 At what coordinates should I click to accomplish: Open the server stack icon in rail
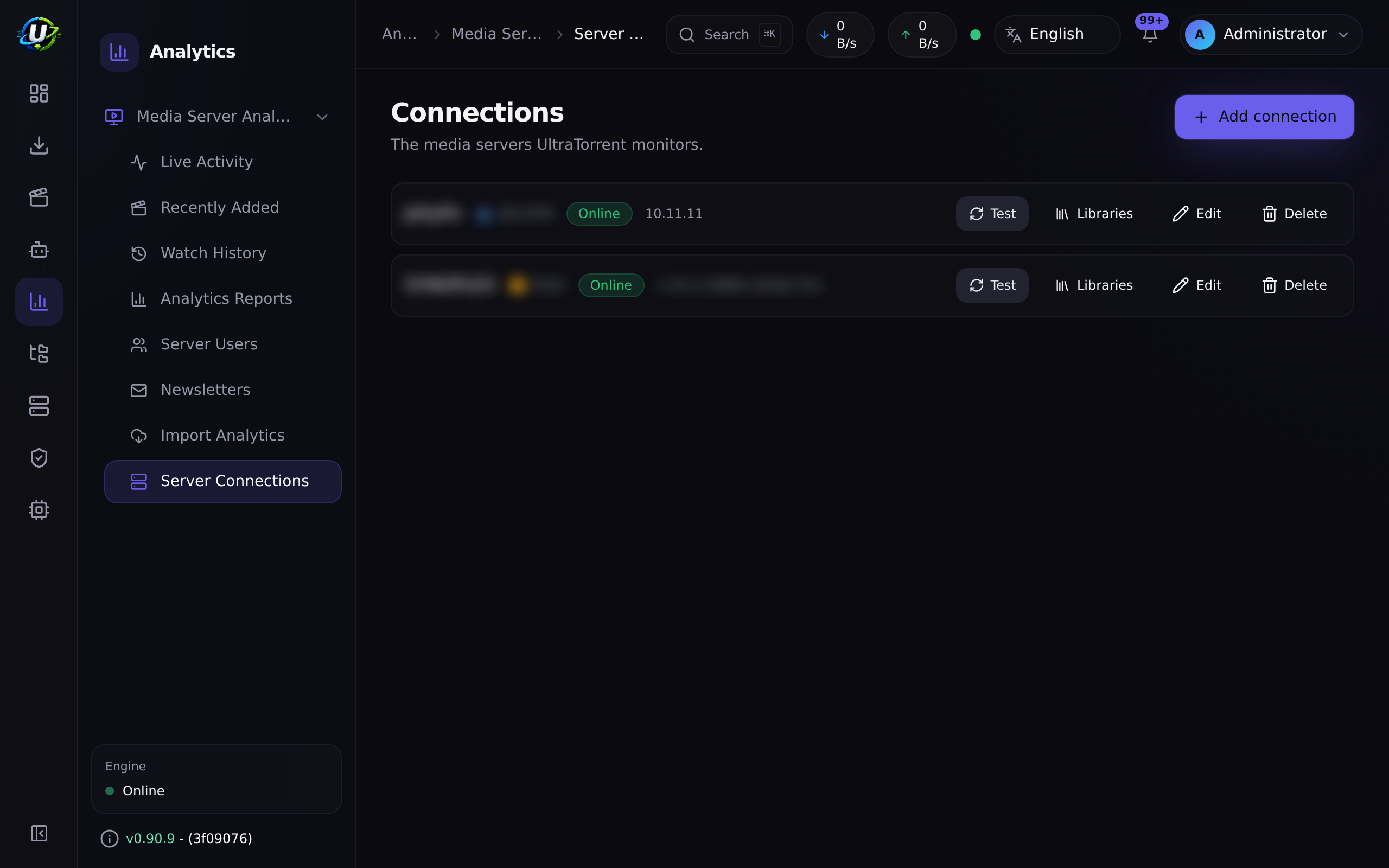(39, 406)
